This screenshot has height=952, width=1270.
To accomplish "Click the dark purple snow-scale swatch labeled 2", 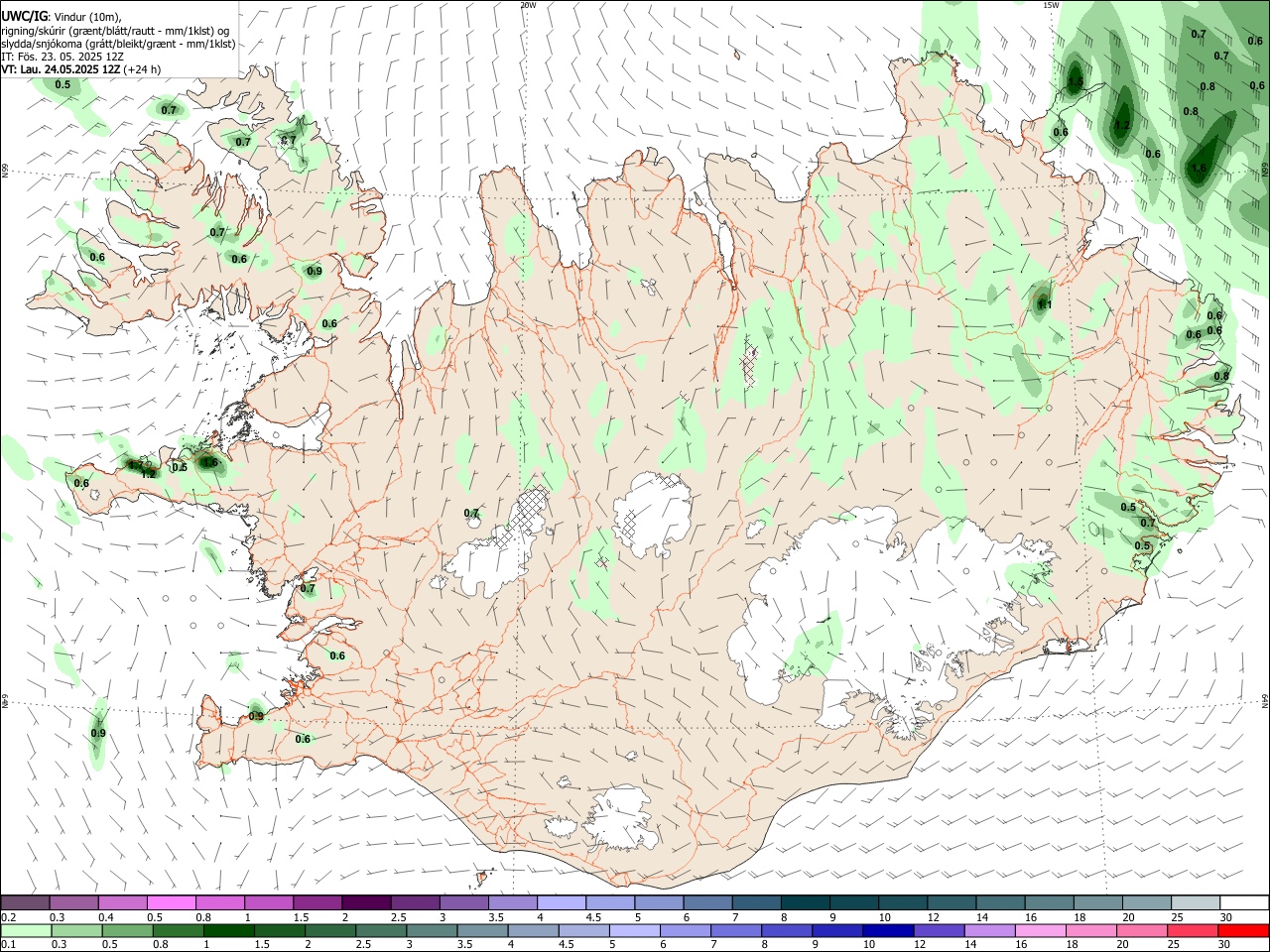I will coord(365,902).
